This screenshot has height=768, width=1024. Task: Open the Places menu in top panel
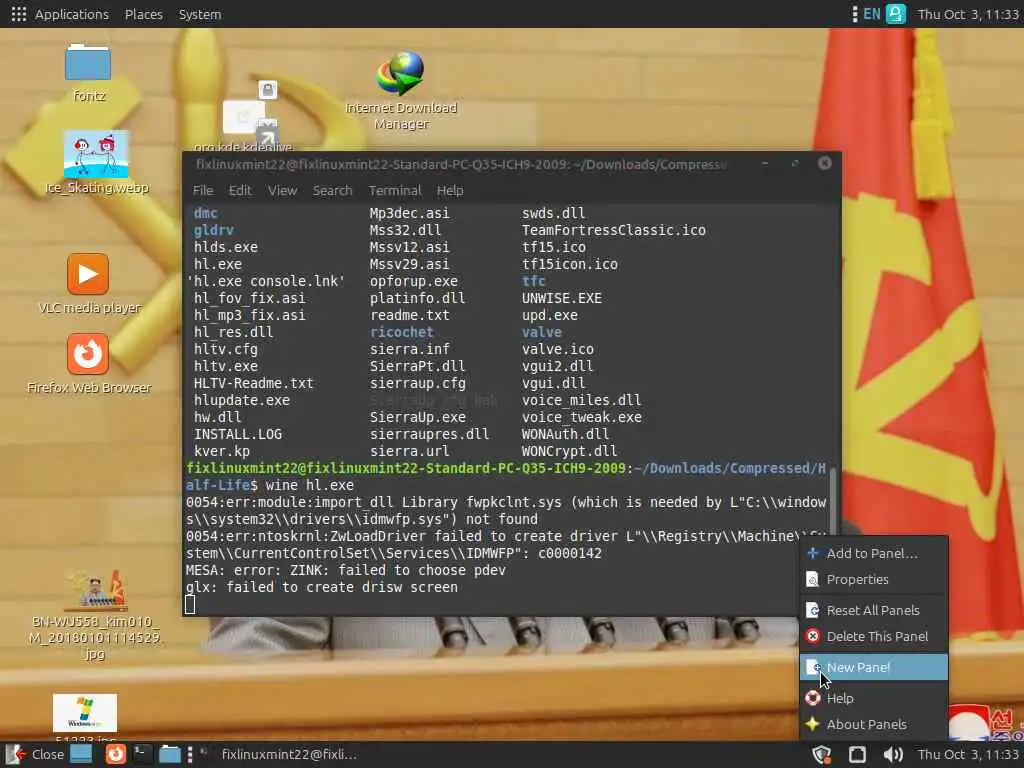tap(144, 14)
